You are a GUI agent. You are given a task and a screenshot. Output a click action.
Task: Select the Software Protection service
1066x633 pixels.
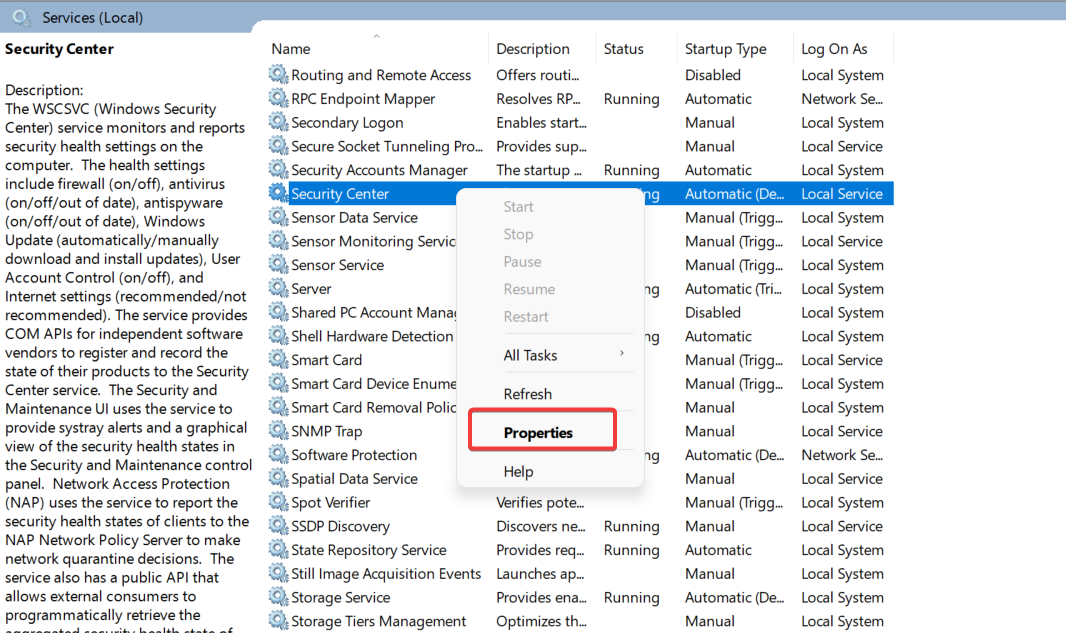coord(354,455)
